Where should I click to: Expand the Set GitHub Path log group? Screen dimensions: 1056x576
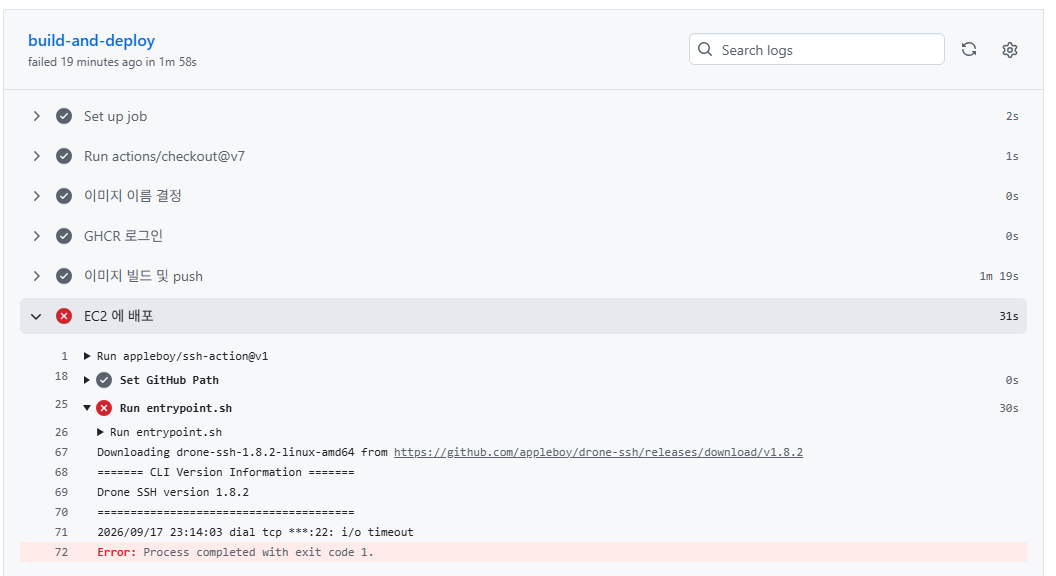pyautogui.click(x=87, y=380)
